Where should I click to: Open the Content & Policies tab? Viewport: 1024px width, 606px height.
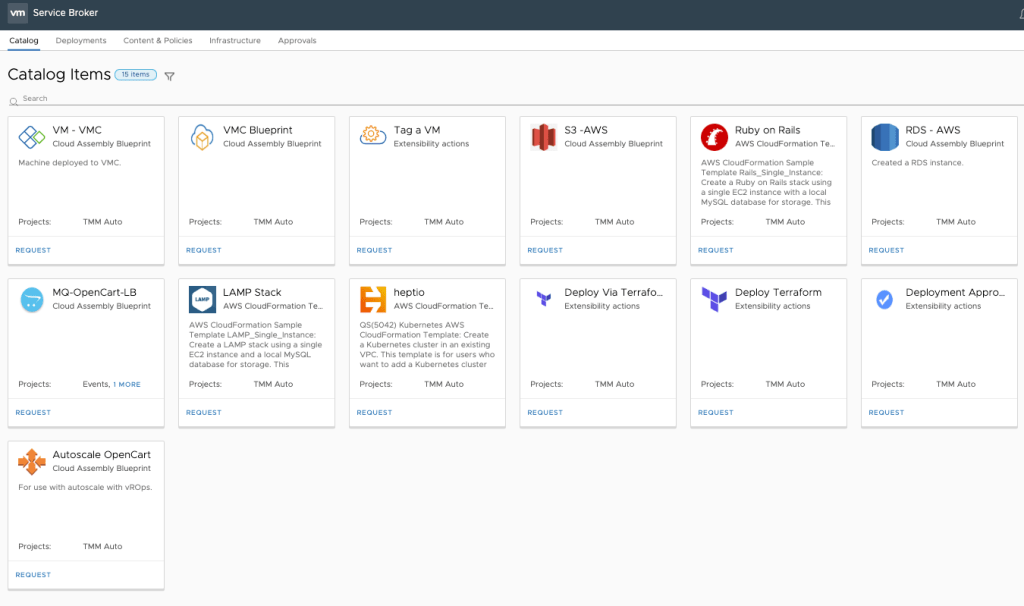coord(157,41)
